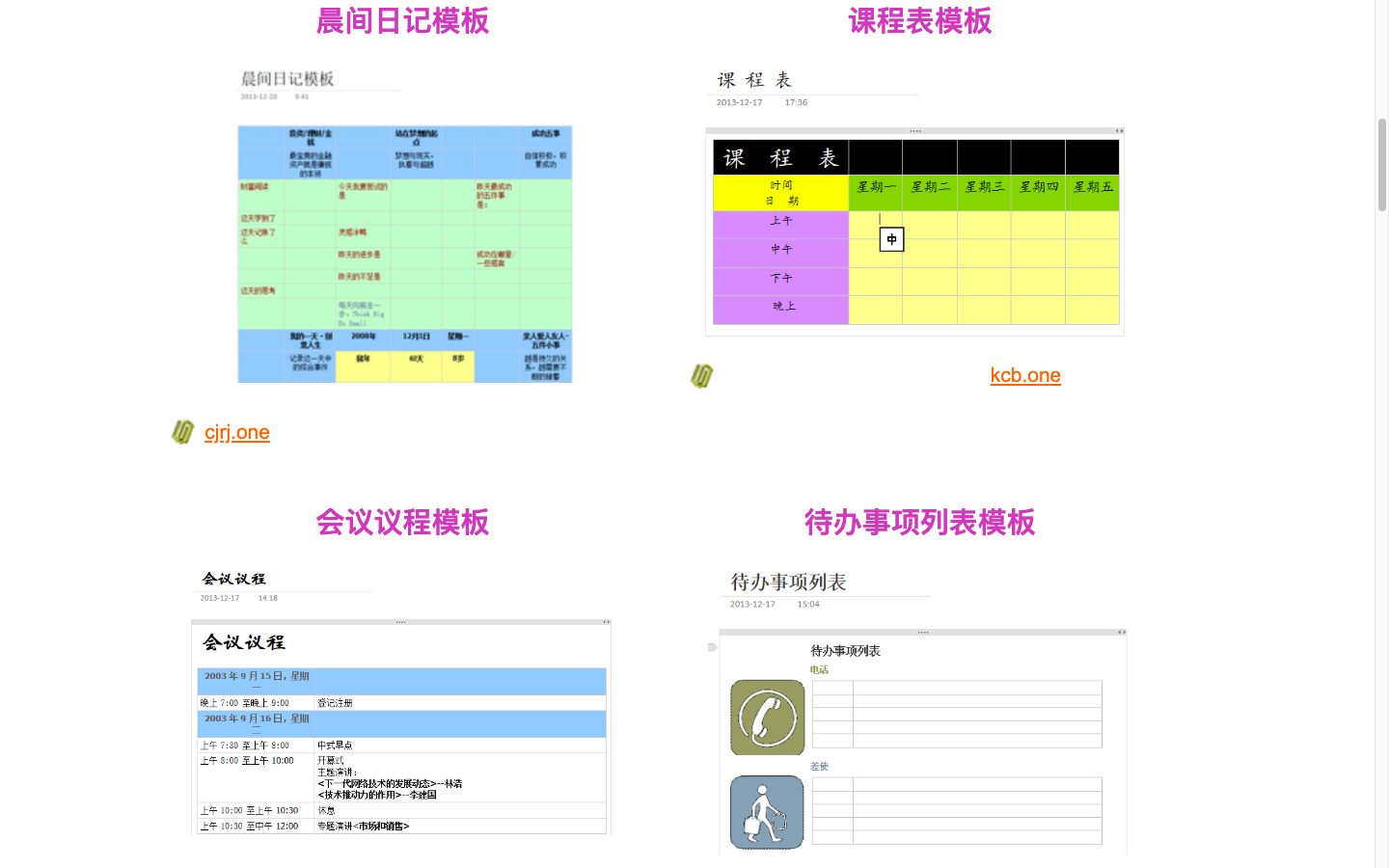Click the 中 input method indicator in the 课程表 table
The height and width of the screenshot is (868, 1389).
tap(890, 239)
